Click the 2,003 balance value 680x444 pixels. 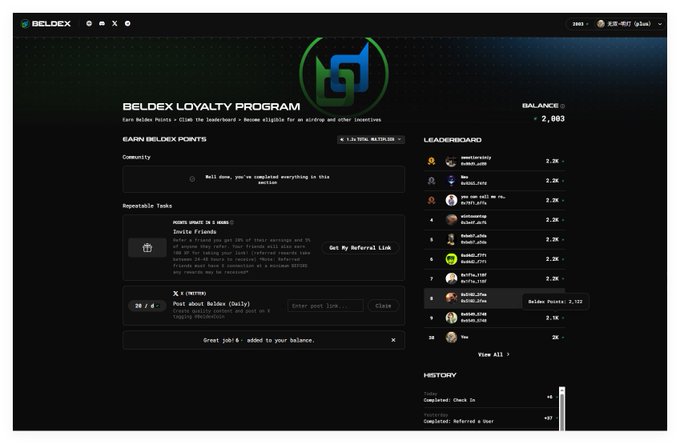point(553,119)
